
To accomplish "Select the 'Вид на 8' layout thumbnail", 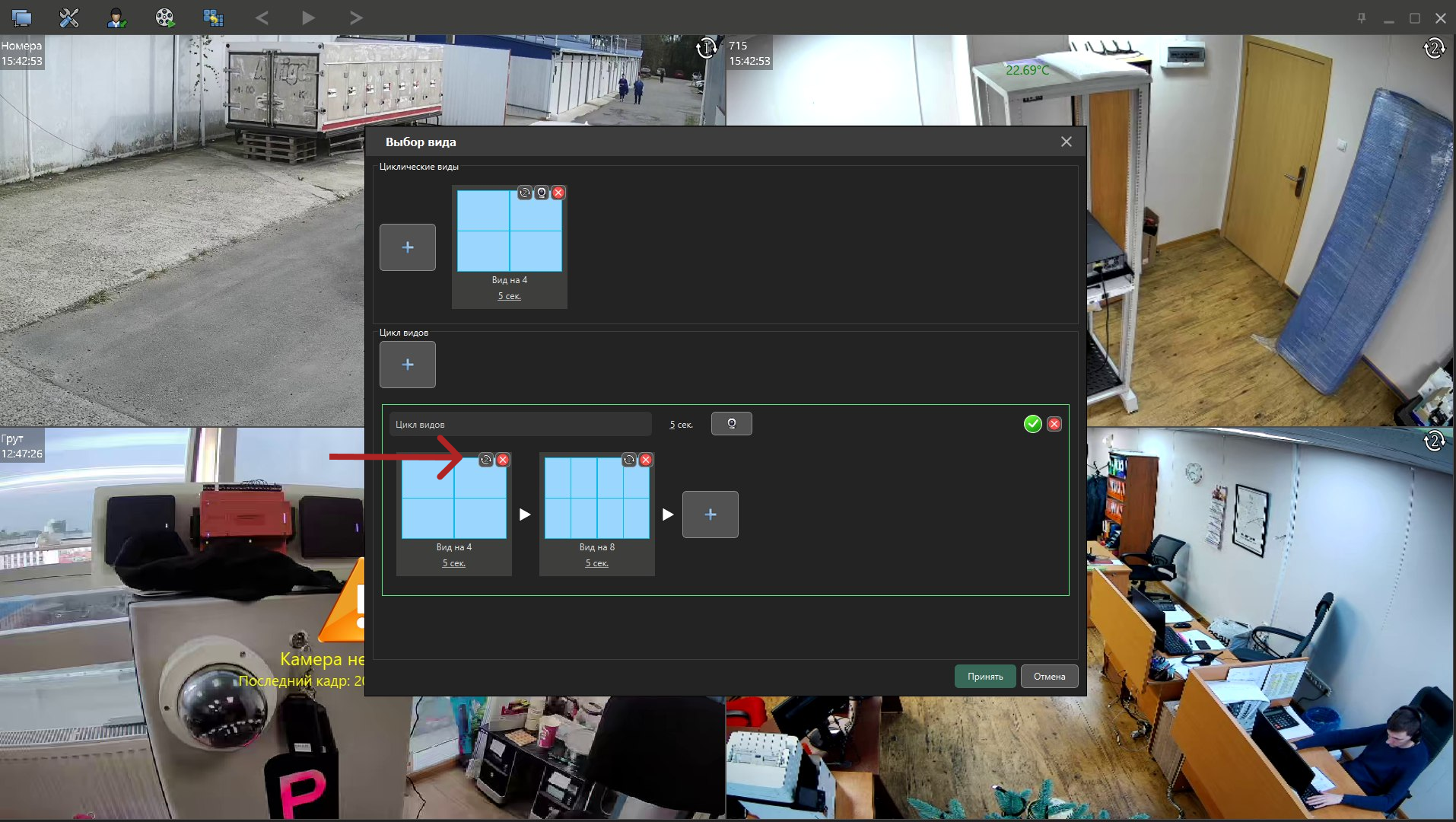I will tap(597, 498).
